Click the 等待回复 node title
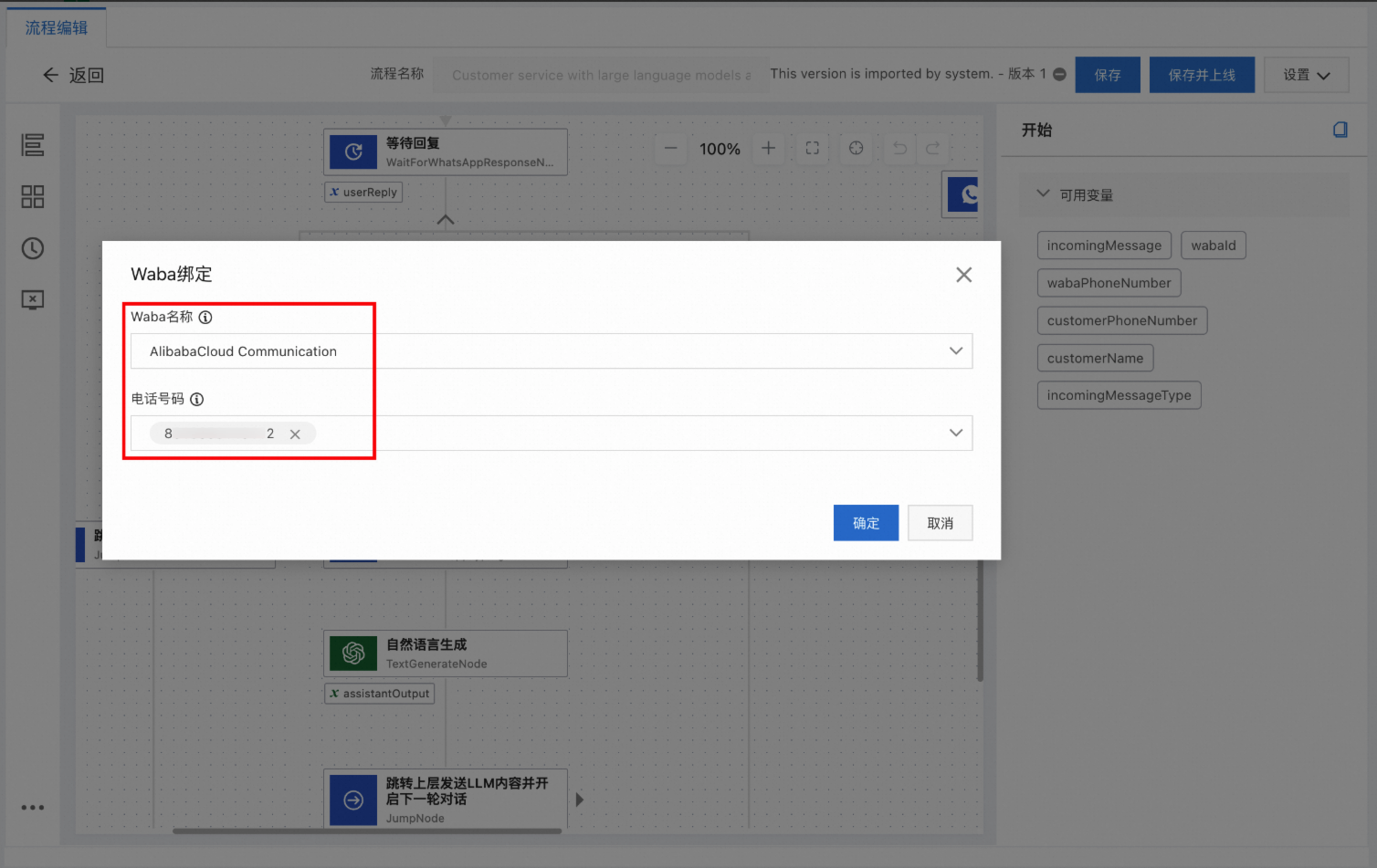 (413, 143)
